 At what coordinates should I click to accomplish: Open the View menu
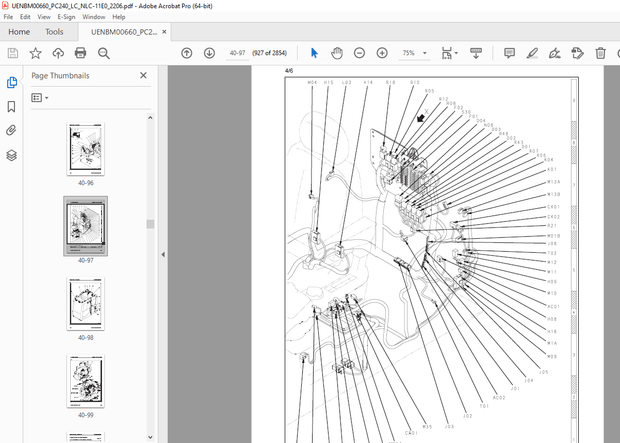(x=44, y=17)
